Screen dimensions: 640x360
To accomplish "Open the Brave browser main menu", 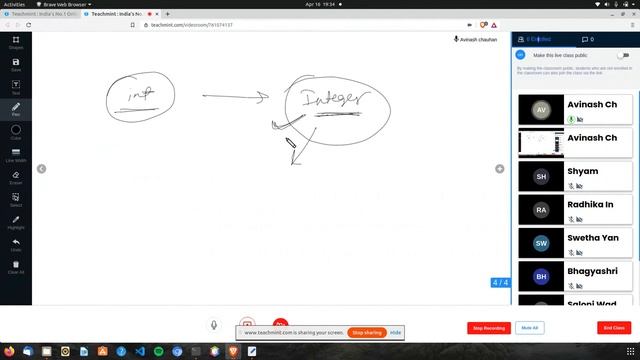I will 632,25.
